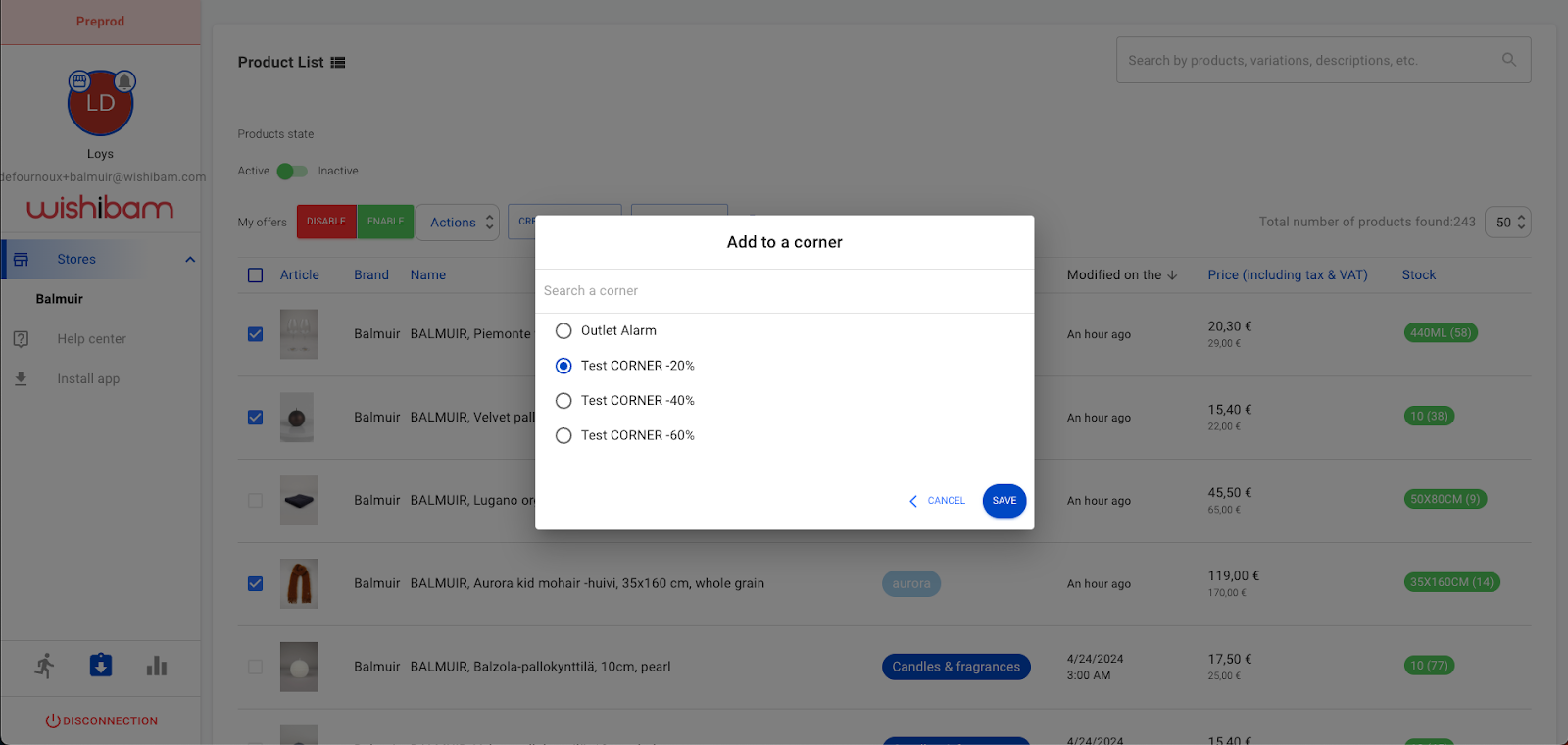Open the Lugano product thumbnail

299,501
